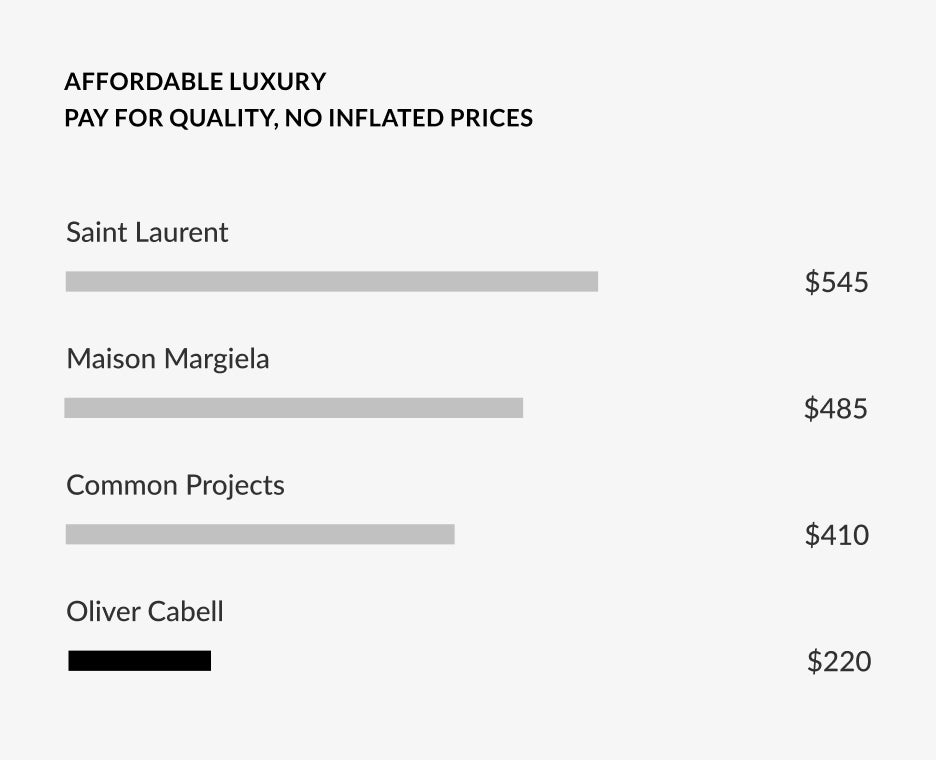Click the word Cabell
The height and width of the screenshot is (760, 936).
point(185,612)
